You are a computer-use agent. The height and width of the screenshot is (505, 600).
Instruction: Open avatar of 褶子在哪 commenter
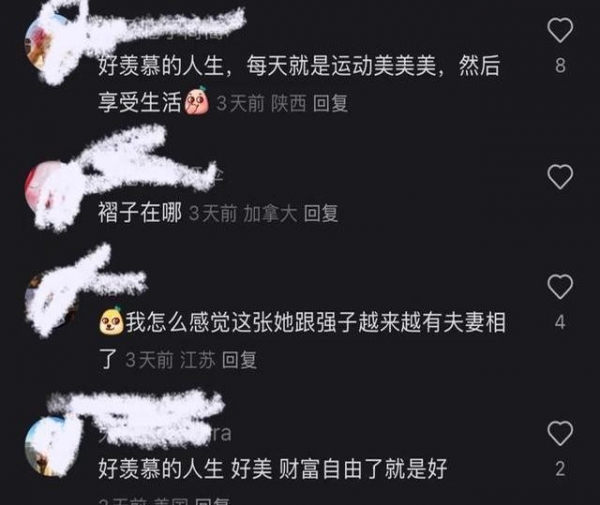pos(49,189)
